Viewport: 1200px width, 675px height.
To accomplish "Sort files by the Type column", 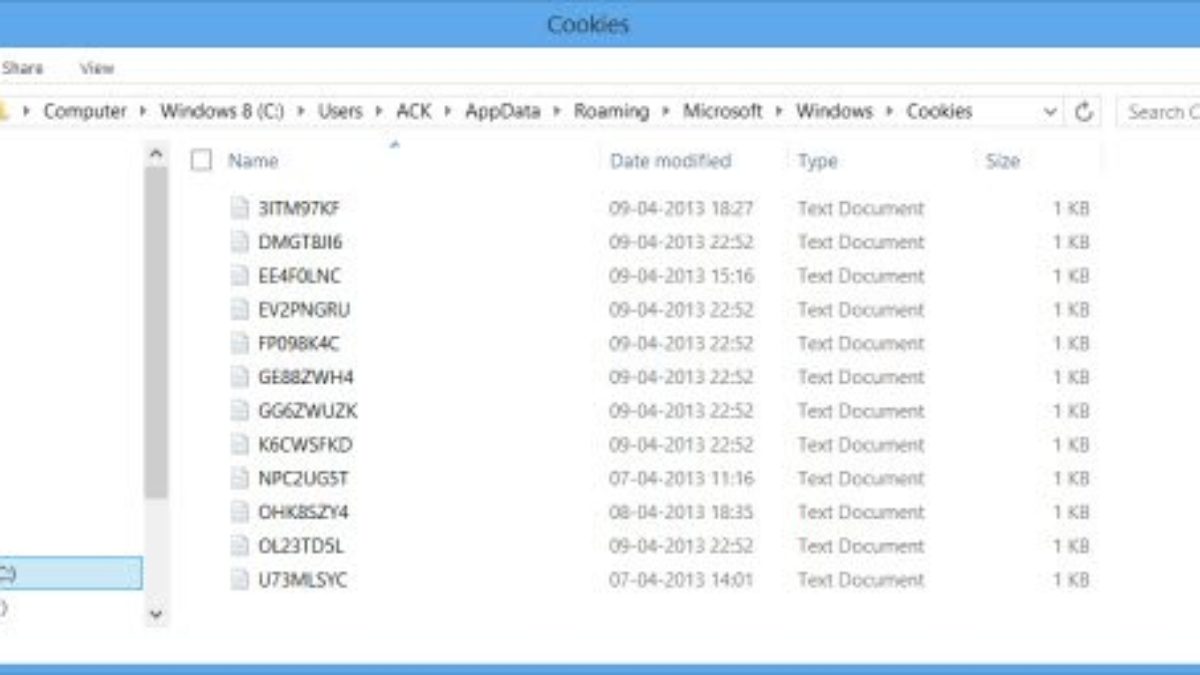I will click(x=817, y=160).
